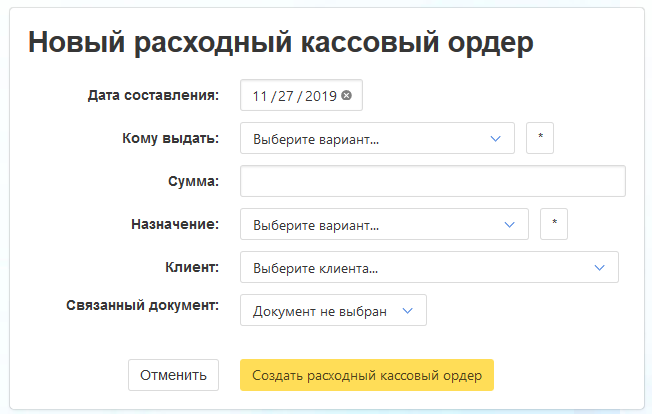Click the Сумма label text

(x=194, y=181)
